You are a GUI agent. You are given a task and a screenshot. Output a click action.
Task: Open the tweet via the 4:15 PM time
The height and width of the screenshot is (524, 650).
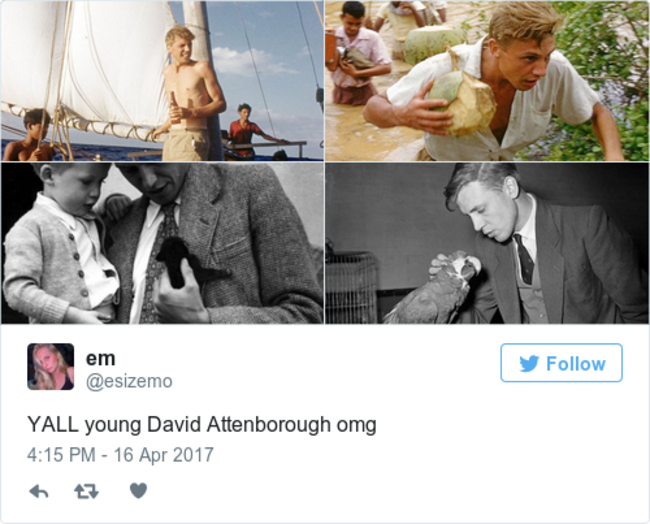(61, 455)
